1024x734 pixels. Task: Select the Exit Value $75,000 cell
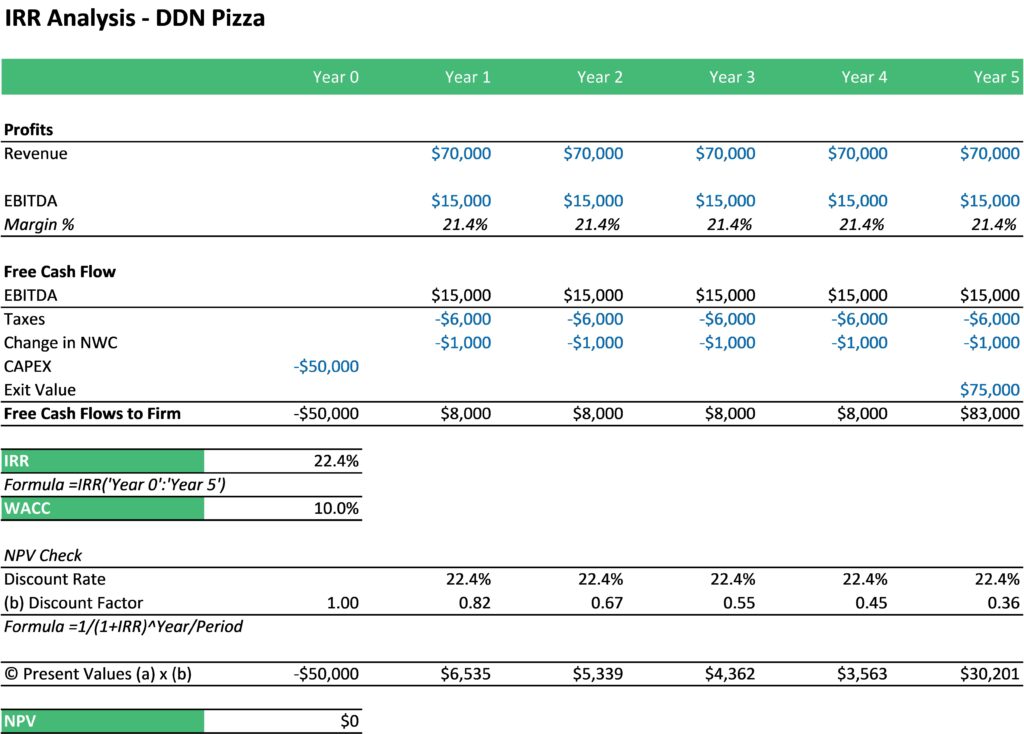click(x=989, y=390)
